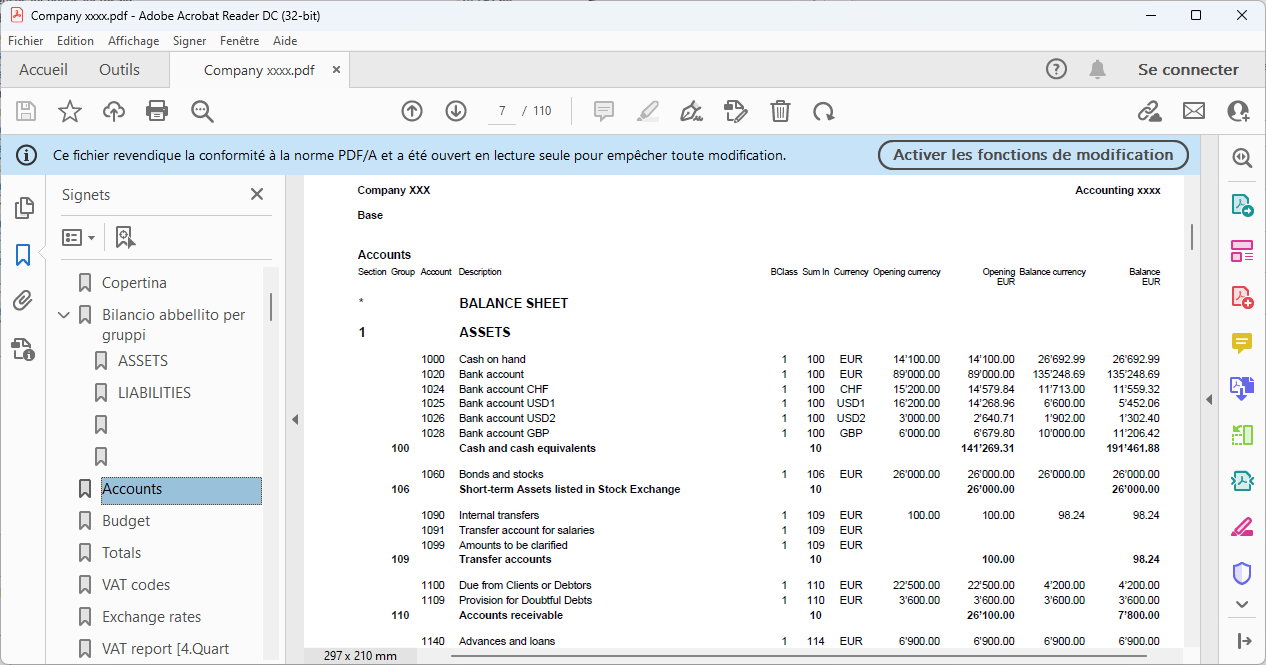The height and width of the screenshot is (665, 1266).
Task: Select the LIABILITIES bookmark
Action: pyautogui.click(x=154, y=393)
